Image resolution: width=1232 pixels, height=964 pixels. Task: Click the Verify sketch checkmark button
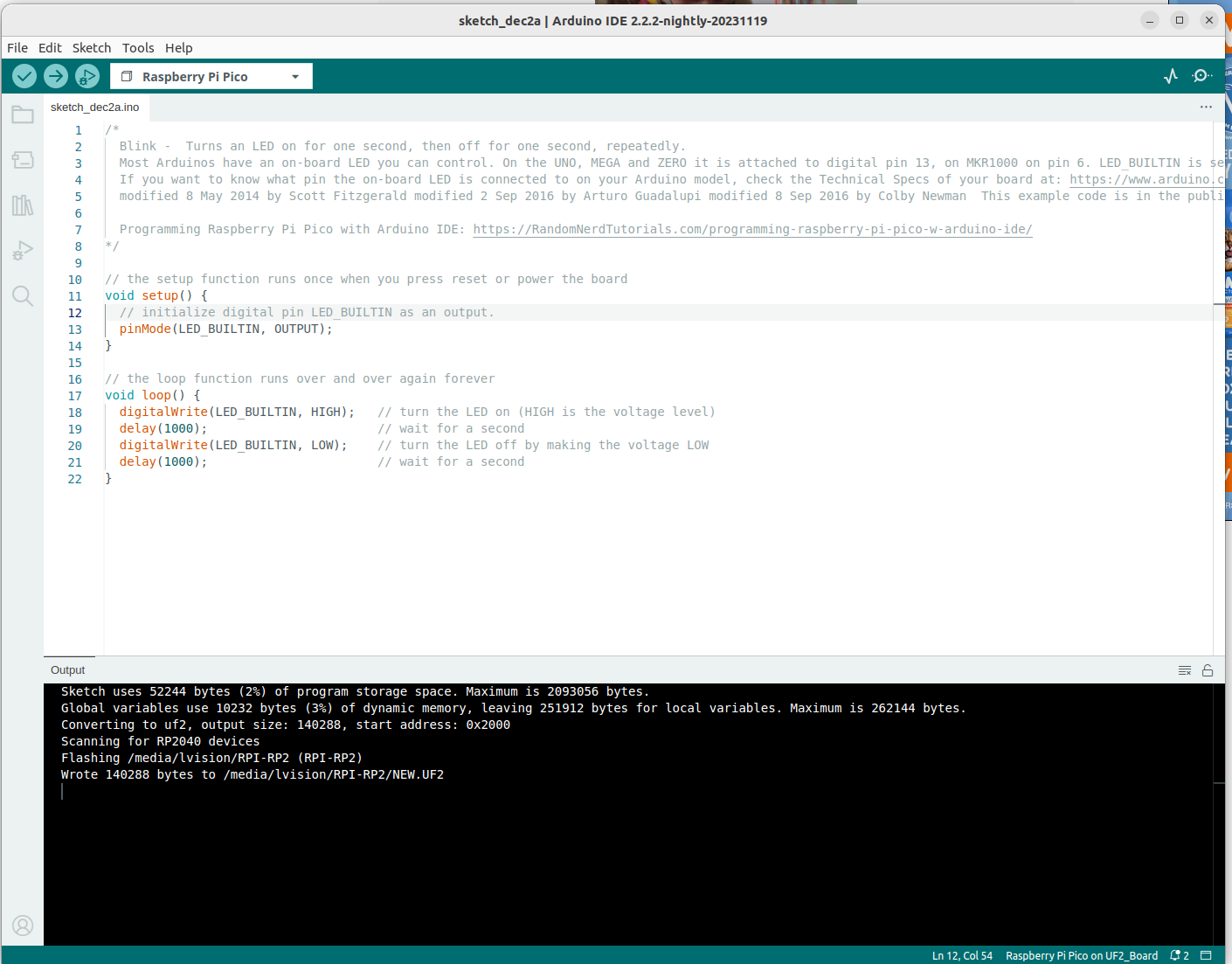point(24,77)
